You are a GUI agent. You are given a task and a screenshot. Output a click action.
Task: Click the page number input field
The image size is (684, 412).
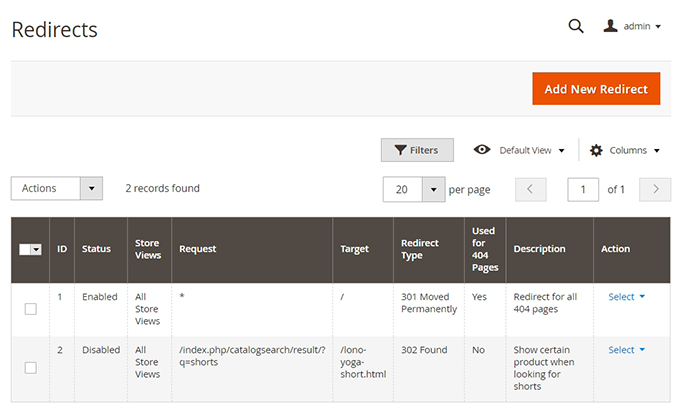tap(583, 189)
